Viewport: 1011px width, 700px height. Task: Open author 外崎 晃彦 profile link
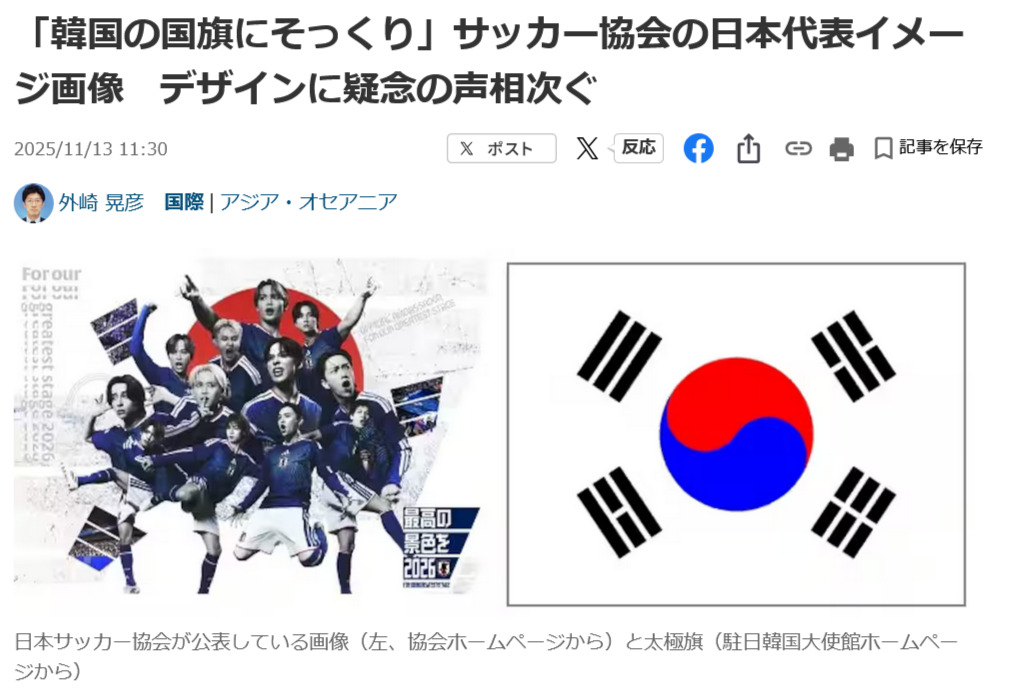tap(101, 202)
